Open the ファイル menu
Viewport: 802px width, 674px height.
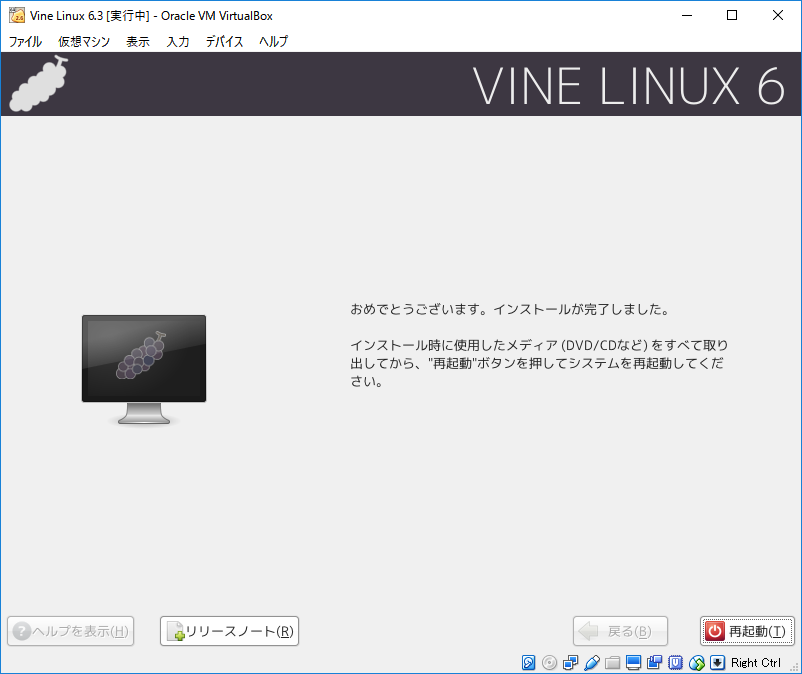pyautogui.click(x=26, y=42)
